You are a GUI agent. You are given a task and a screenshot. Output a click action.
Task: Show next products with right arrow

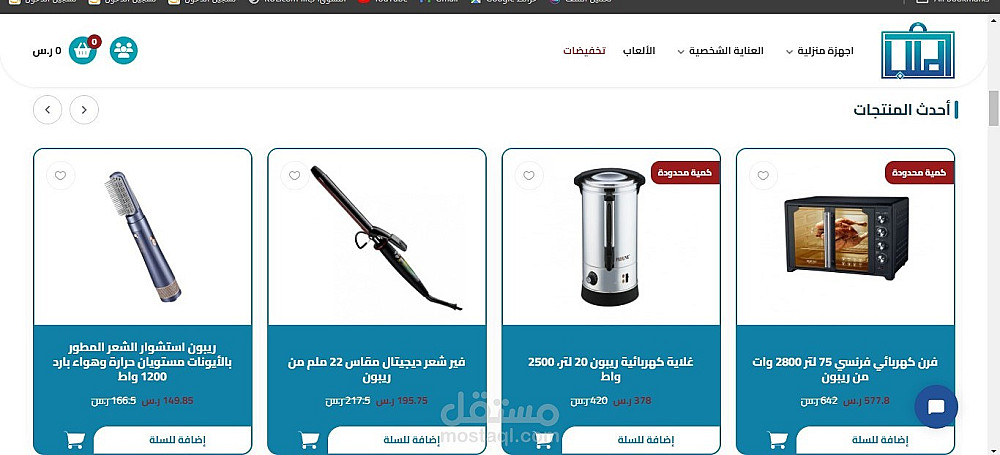coord(84,110)
